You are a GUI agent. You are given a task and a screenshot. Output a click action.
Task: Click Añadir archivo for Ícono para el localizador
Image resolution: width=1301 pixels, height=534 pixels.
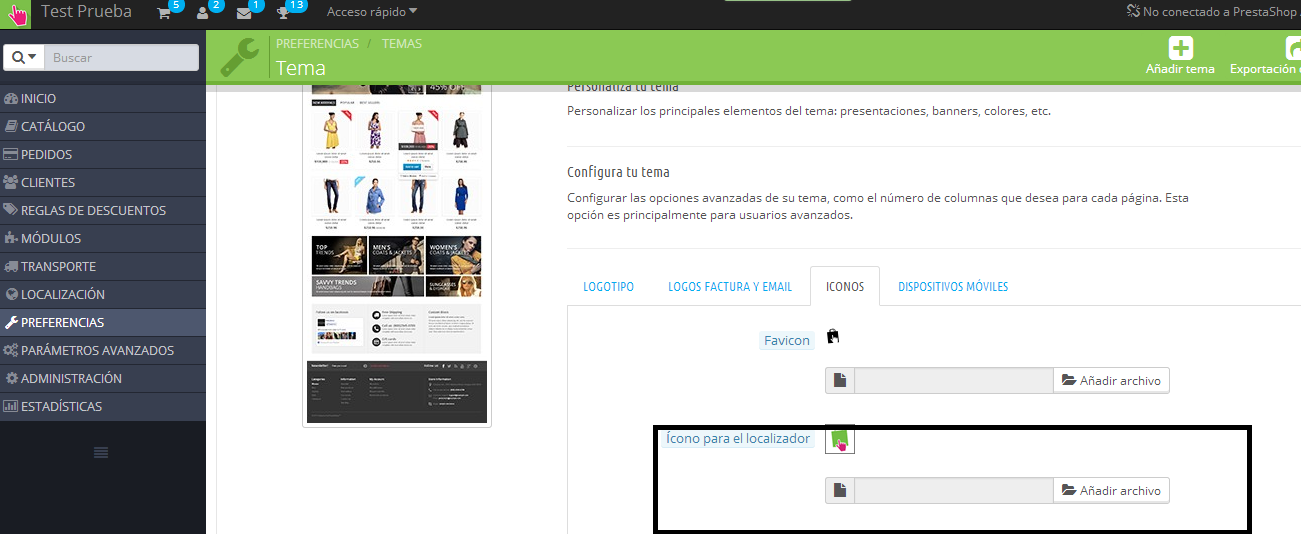pyautogui.click(x=1111, y=490)
